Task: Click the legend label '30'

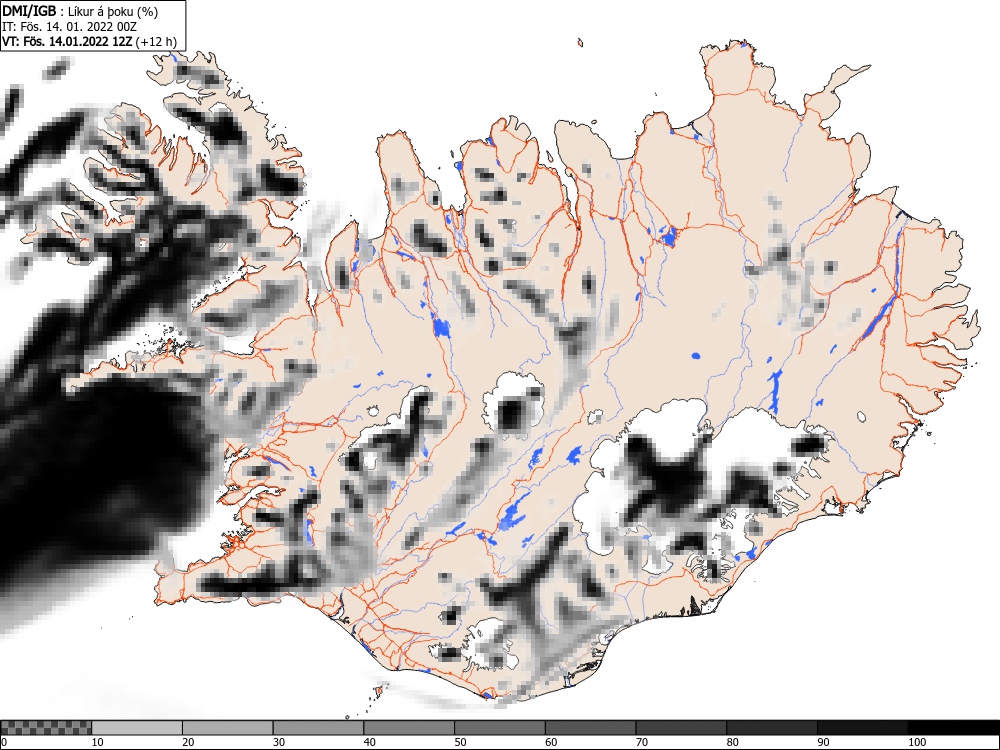Action: point(278,742)
